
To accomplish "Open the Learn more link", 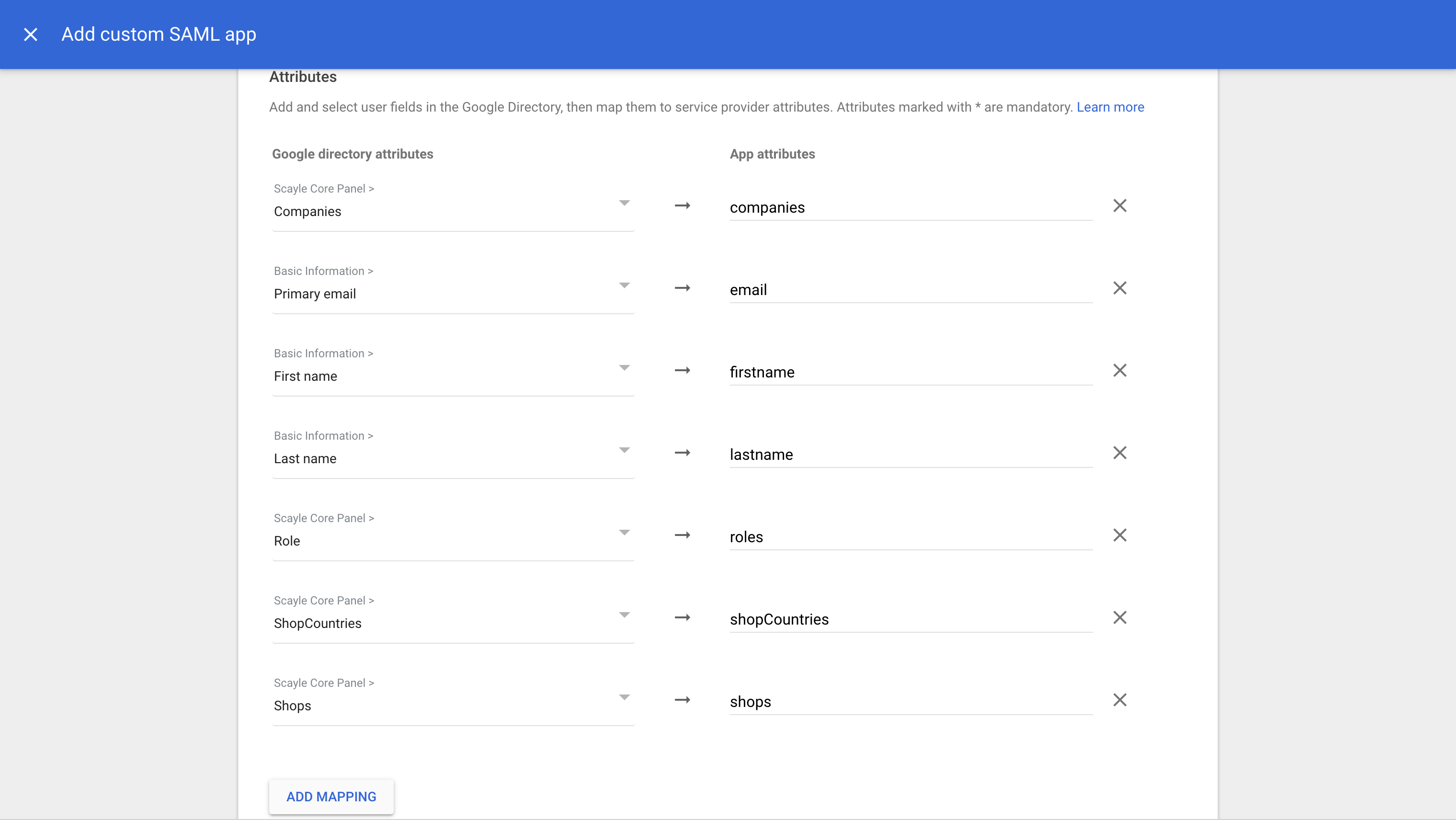I will point(1110,107).
